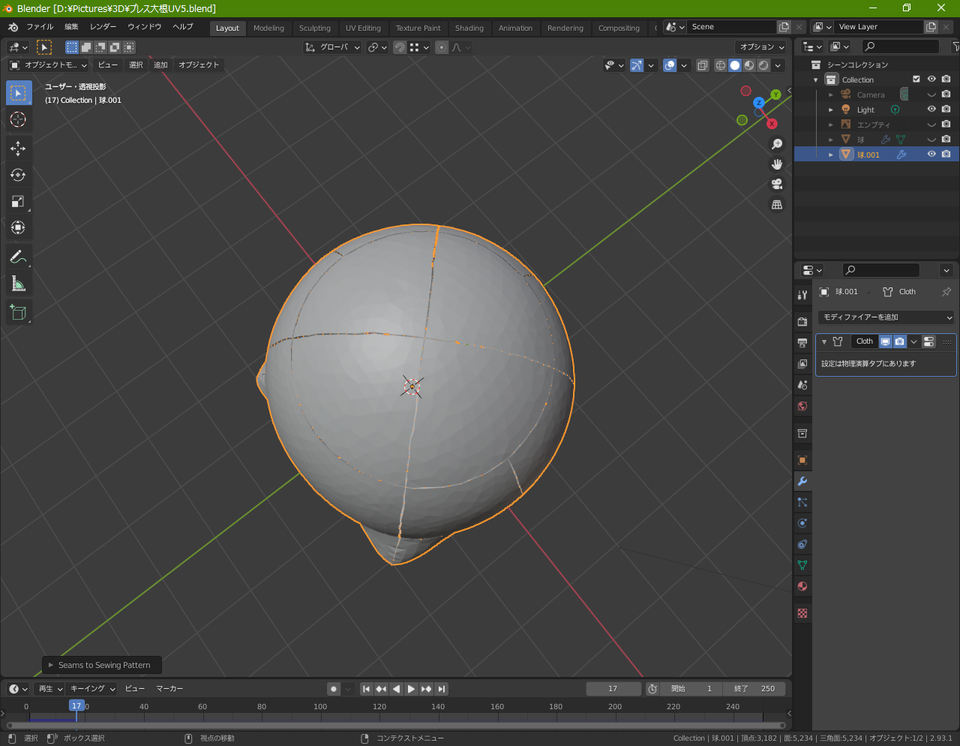The width and height of the screenshot is (960, 746).
Task: Open the オブジェクト menu in viewport header
Action: 198,65
